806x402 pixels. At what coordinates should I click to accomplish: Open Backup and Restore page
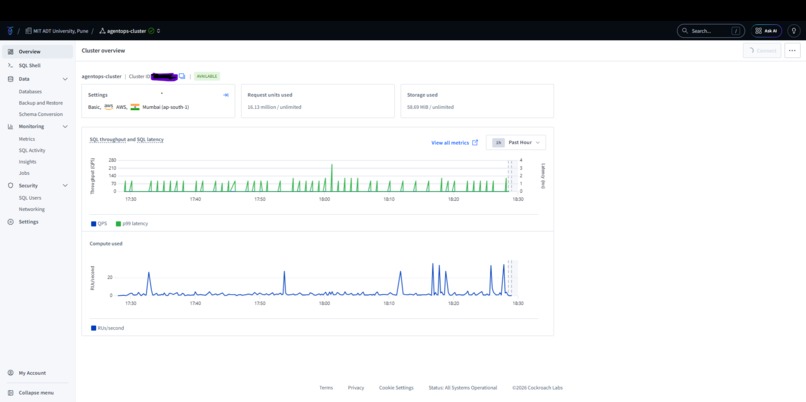pos(41,103)
